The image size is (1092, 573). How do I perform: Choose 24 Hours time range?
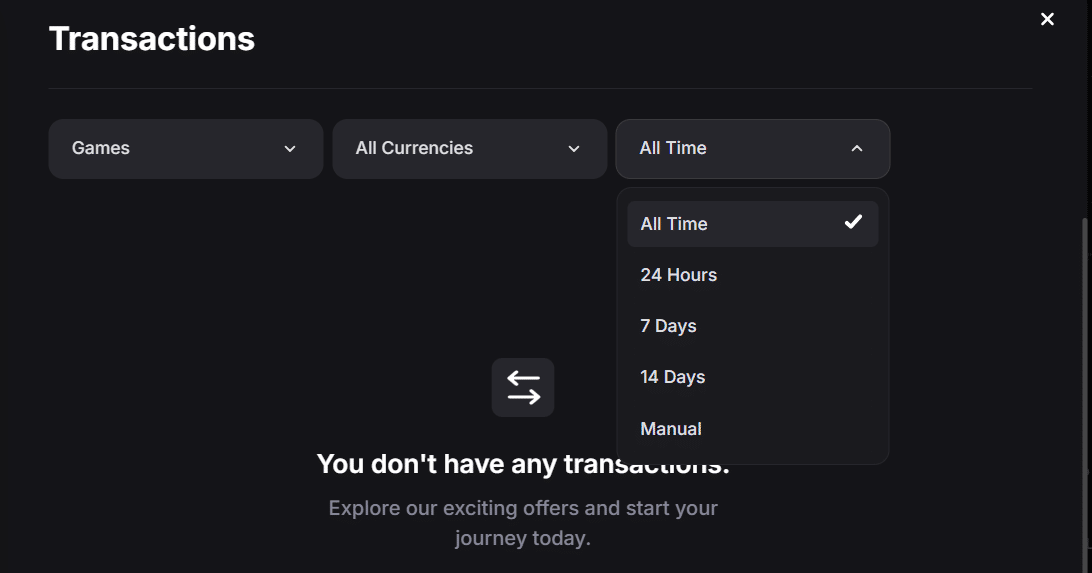[x=679, y=275]
